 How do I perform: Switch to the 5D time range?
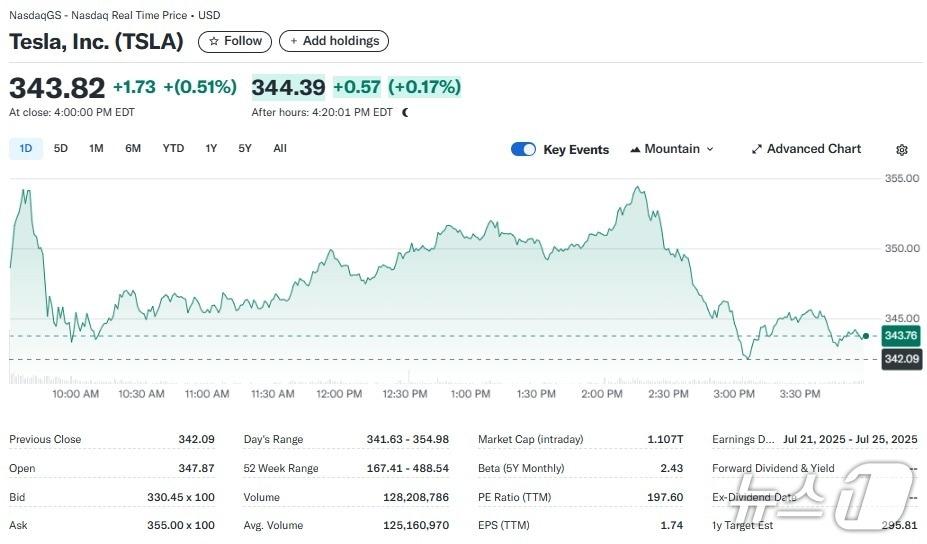61,148
